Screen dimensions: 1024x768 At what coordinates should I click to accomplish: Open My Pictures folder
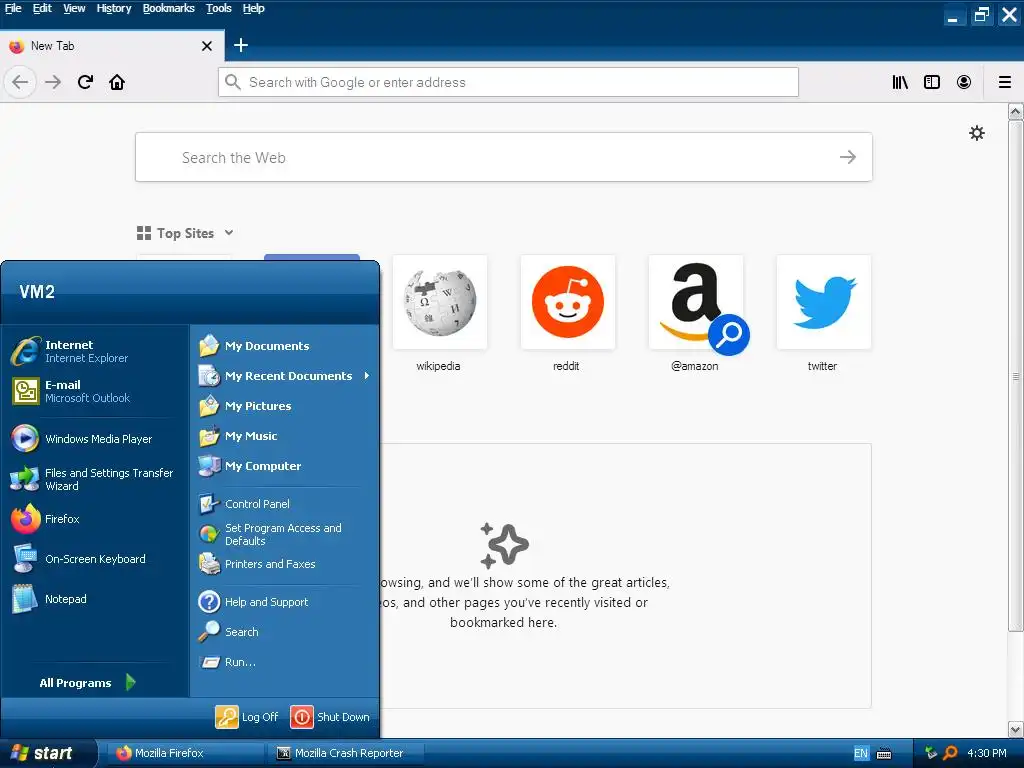click(285, 406)
